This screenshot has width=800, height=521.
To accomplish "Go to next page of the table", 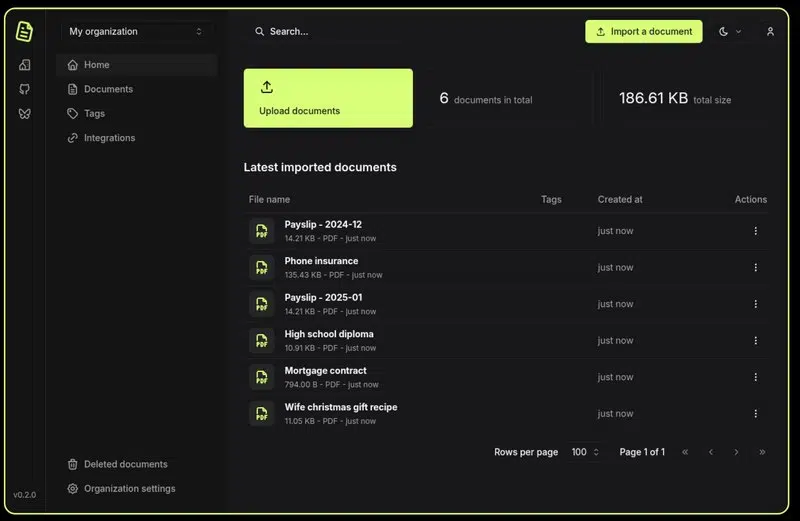I will (x=736, y=452).
